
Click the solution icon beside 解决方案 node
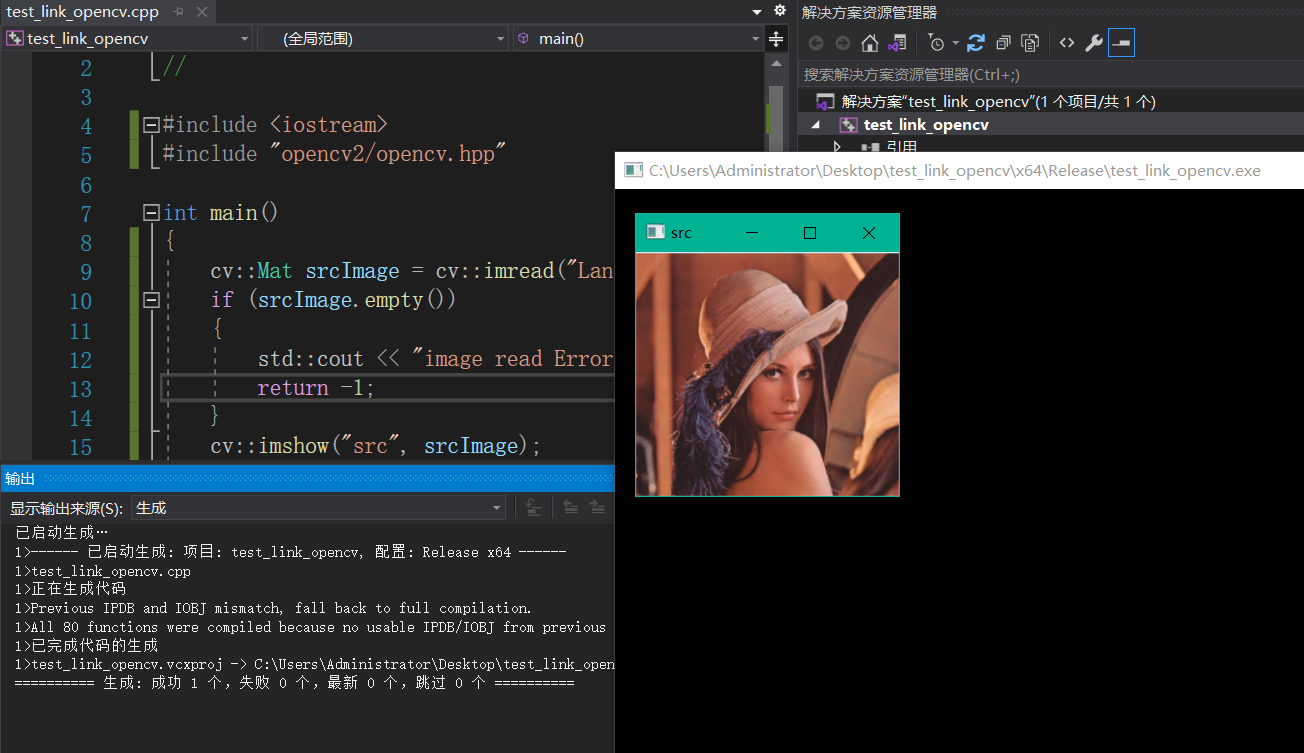(825, 101)
